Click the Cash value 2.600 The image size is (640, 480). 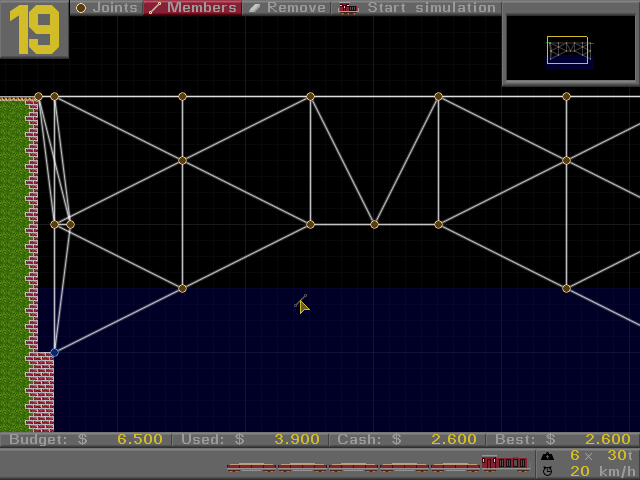pyautogui.click(x=454, y=439)
